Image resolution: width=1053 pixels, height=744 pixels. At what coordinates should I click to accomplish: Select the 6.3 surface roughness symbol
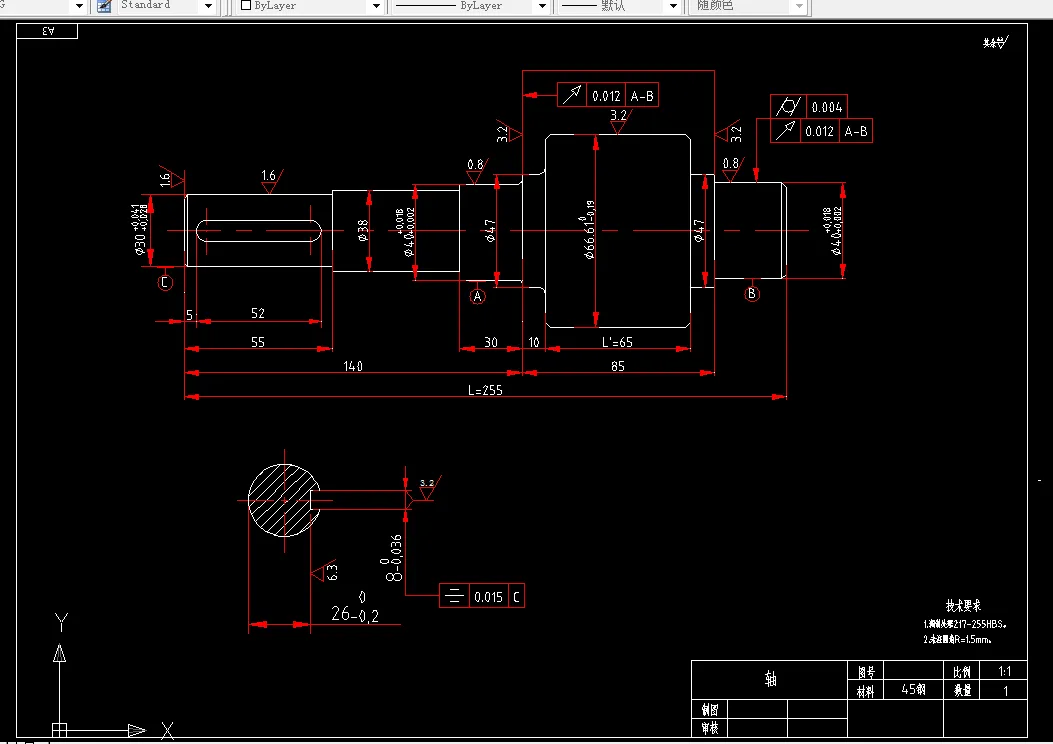tap(325, 572)
